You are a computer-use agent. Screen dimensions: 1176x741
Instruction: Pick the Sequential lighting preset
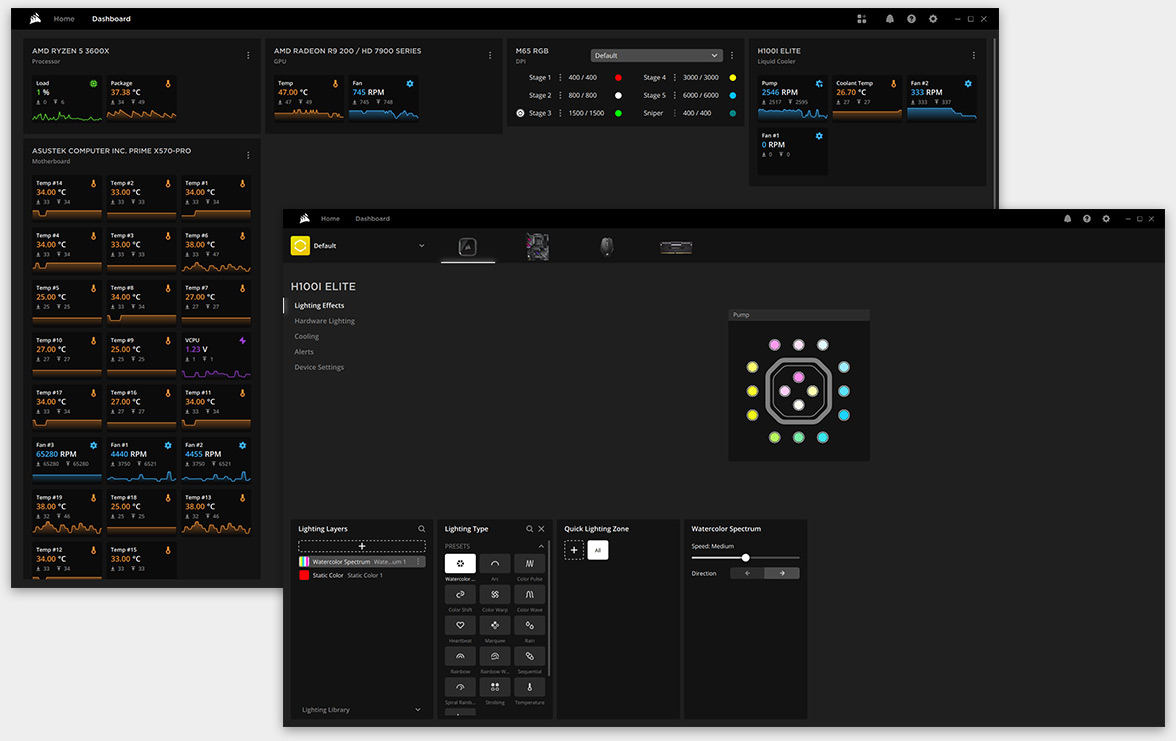pos(530,656)
